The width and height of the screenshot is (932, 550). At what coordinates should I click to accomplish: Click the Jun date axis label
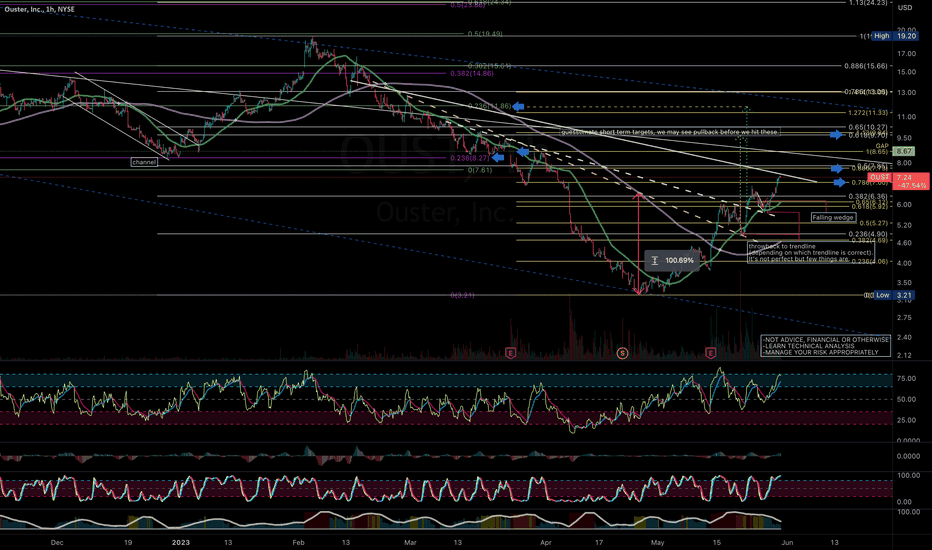(787, 542)
